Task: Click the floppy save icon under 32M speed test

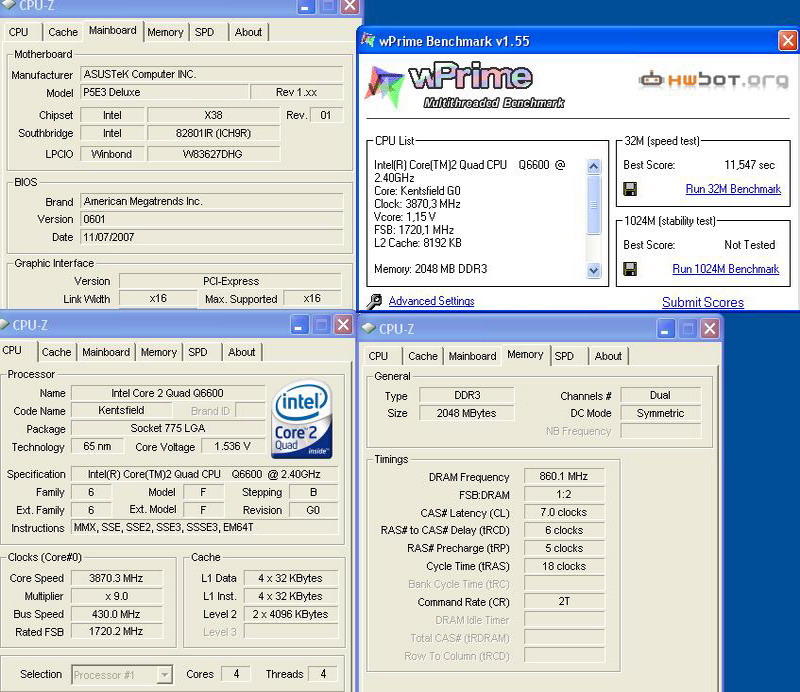Action: point(630,189)
